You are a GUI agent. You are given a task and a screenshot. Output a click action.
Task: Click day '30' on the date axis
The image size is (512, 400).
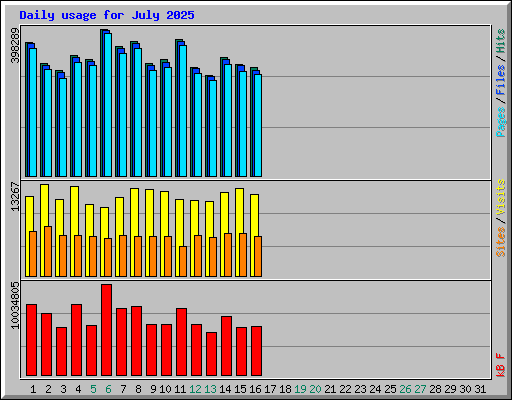point(465,389)
